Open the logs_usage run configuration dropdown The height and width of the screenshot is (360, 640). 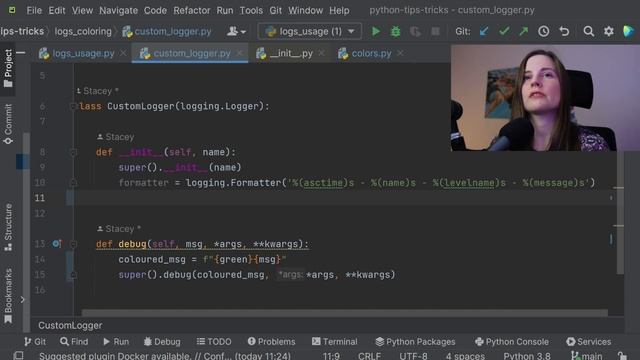[x=310, y=31]
